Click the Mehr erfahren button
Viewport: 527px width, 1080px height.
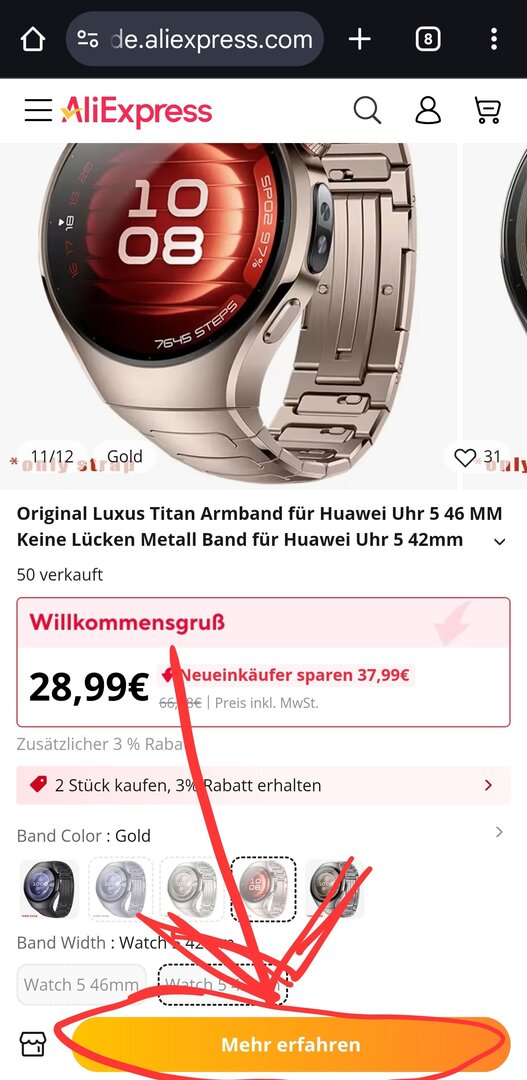click(291, 1044)
